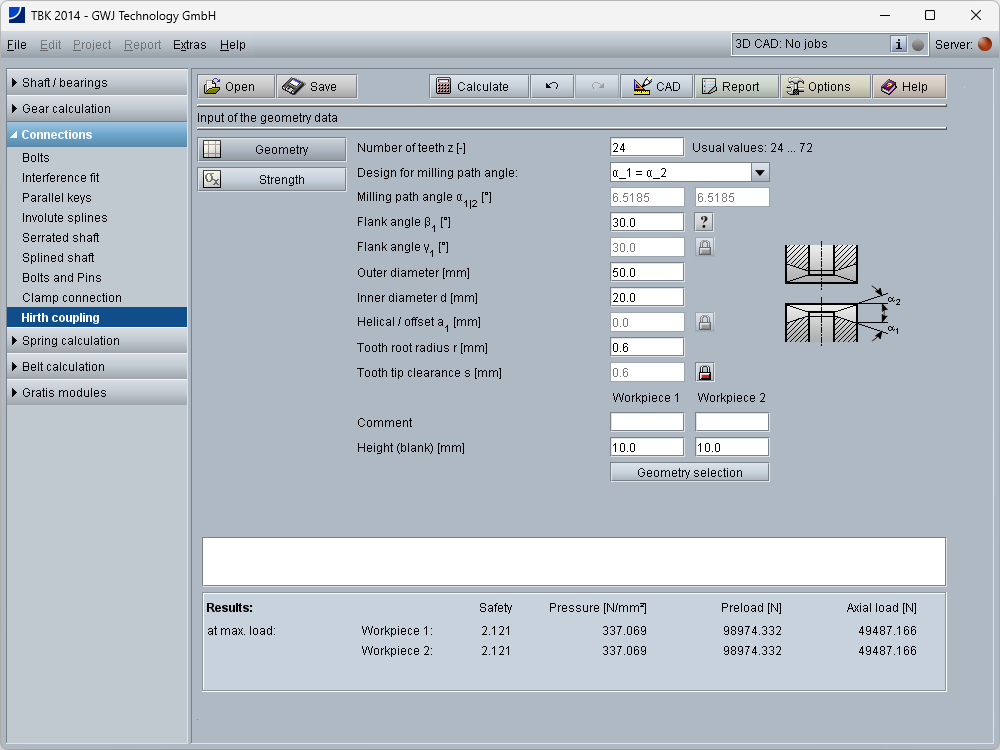Click the Open file toolbar button
Image resolution: width=1000 pixels, height=750 pixels.
[x=235, y=87]
